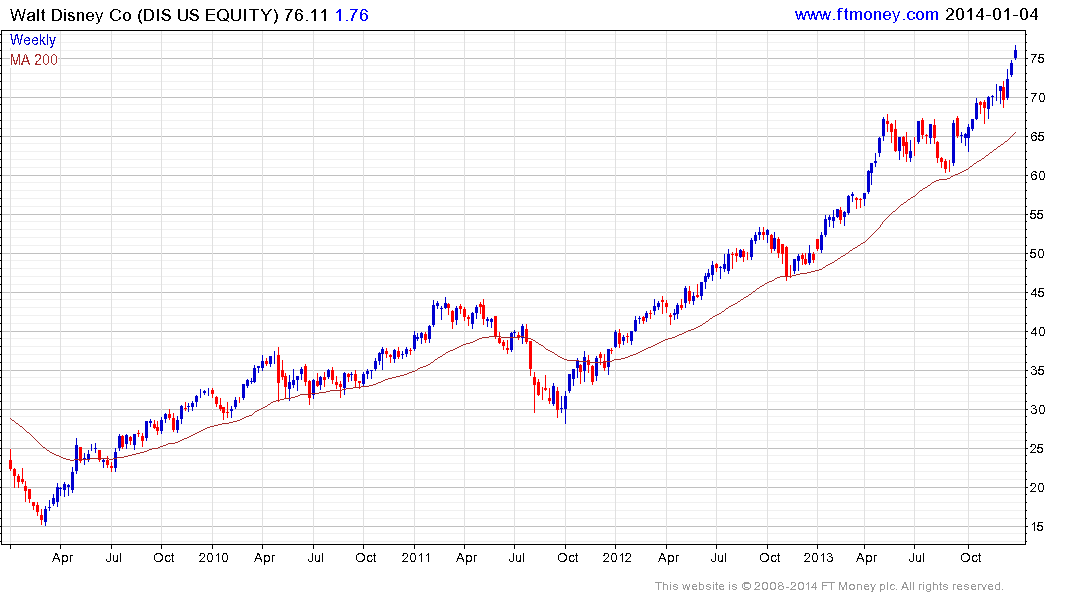Click the 50 price axis label
The image size is (1075, 600).
coord(1037,254)
